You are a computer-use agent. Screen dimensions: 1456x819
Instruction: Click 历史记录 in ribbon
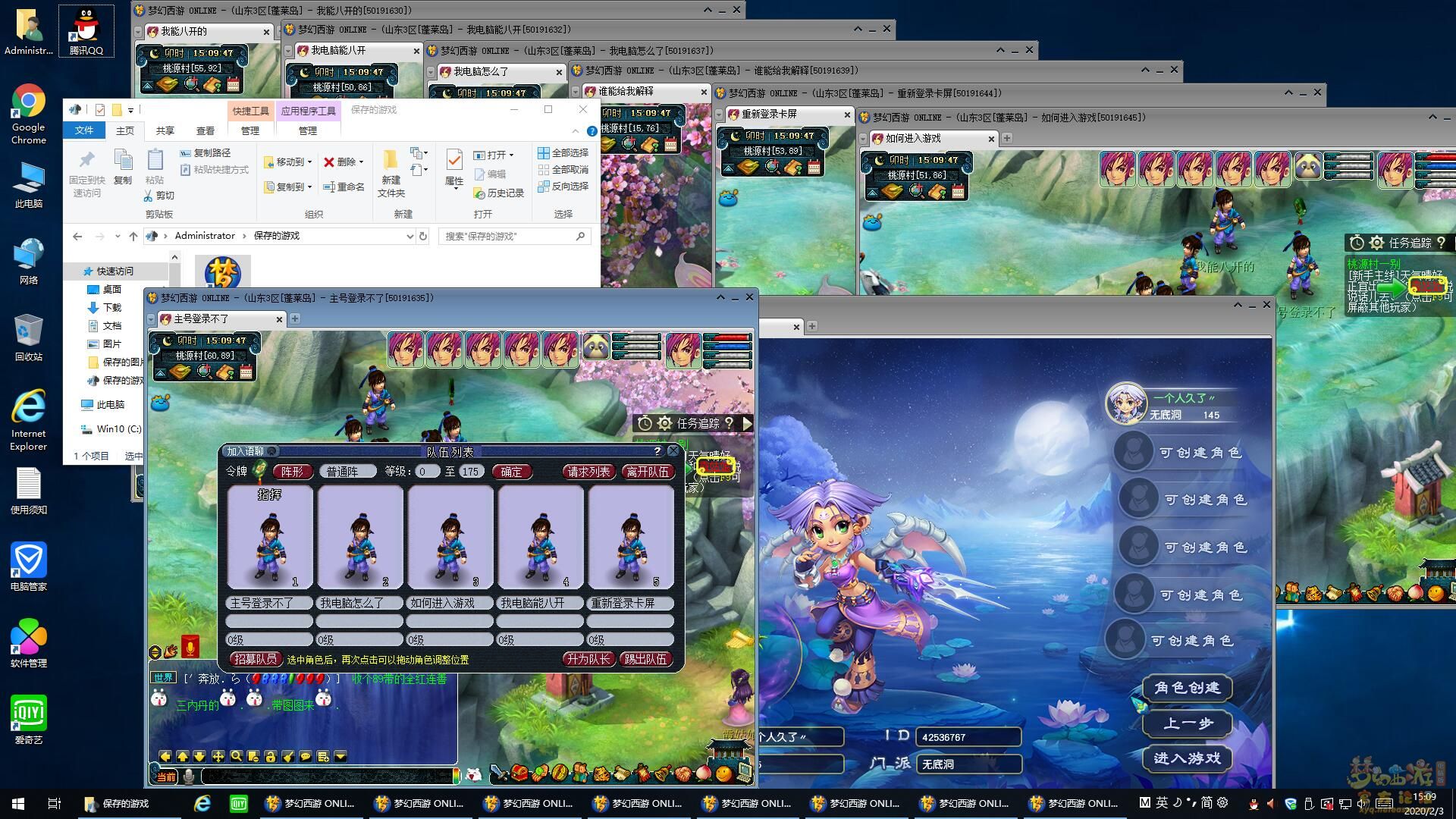(x=499, y=193)
